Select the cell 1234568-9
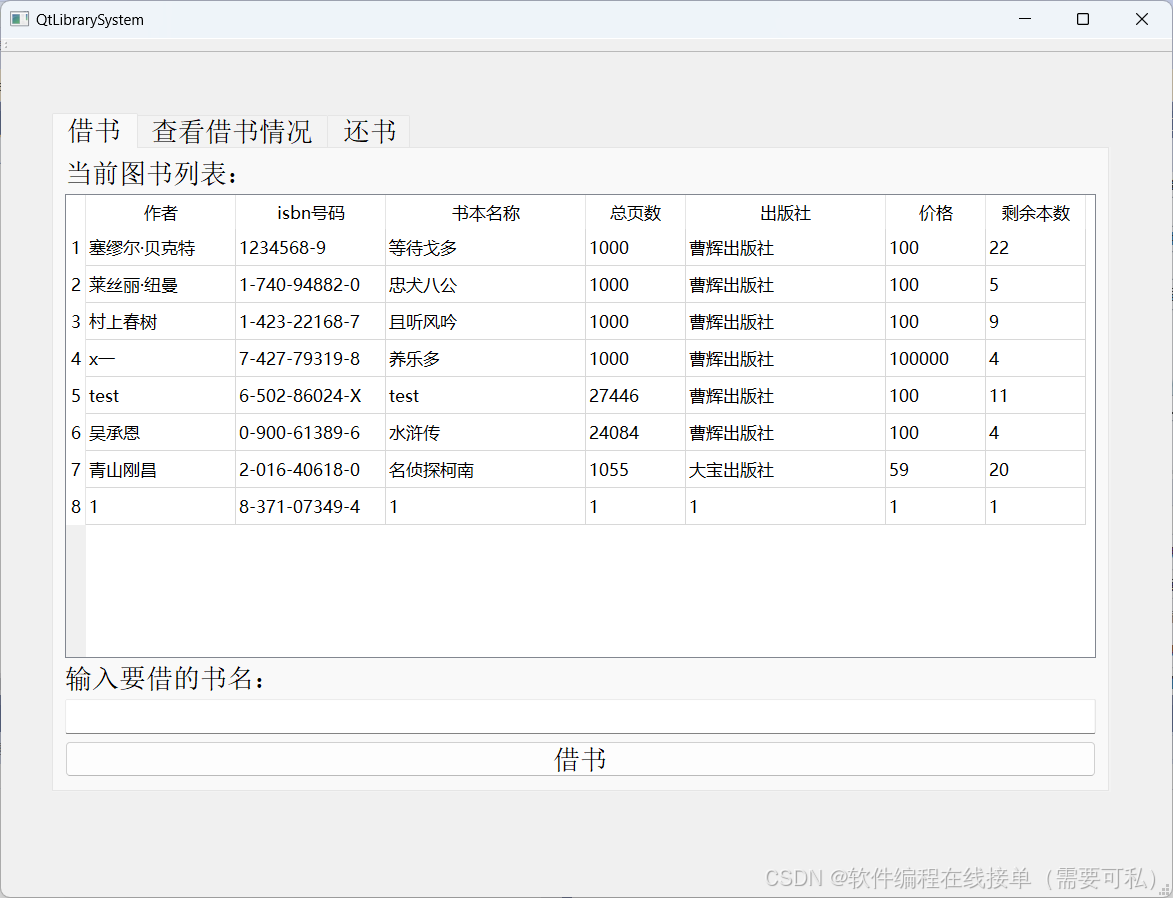Screen dimensions: 1173x898 310,248
